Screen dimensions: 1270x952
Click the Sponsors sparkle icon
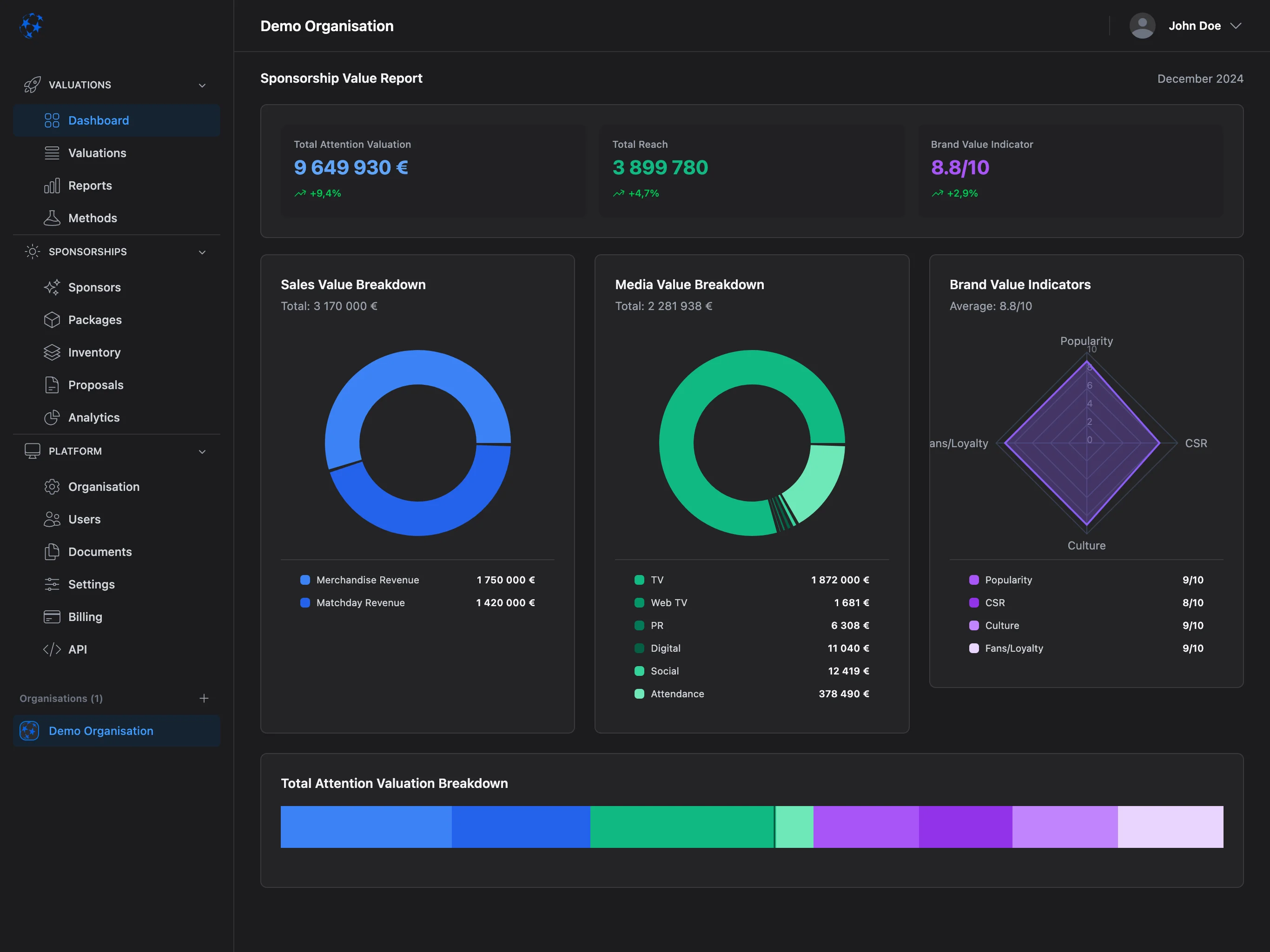point(52,287)
